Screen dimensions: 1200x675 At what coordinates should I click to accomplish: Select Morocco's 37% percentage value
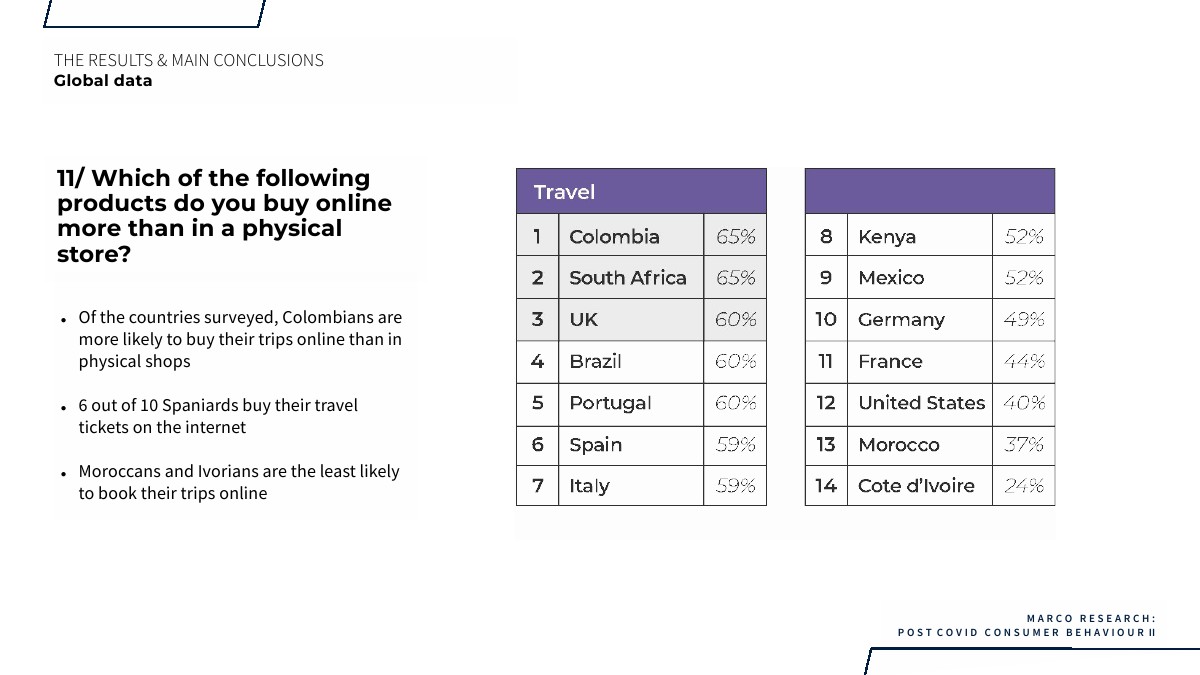point(1024,445)
